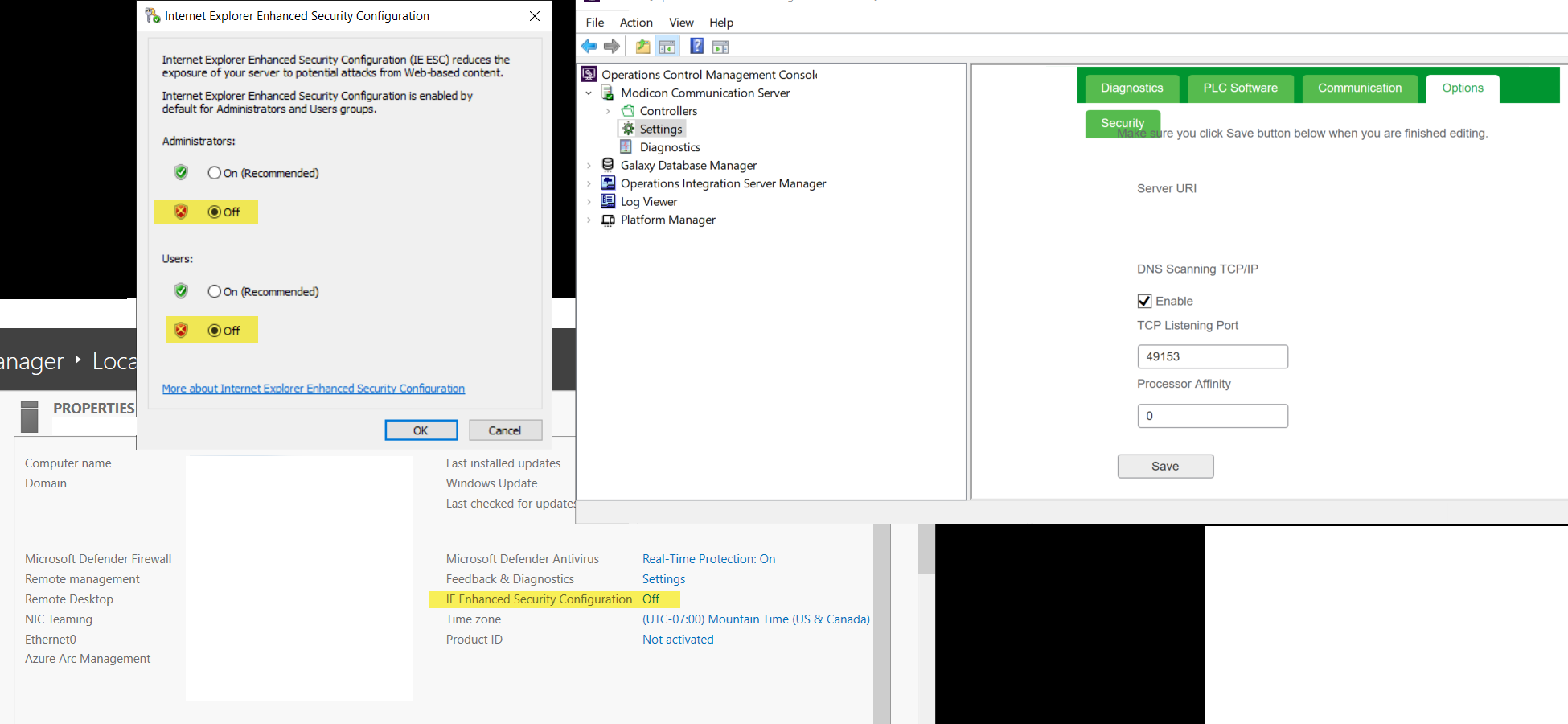Image resolution: width=1568 pixels, height=724 pixels.
Task: Select Off for Users in IE ESC
Action: click(214, 330)
